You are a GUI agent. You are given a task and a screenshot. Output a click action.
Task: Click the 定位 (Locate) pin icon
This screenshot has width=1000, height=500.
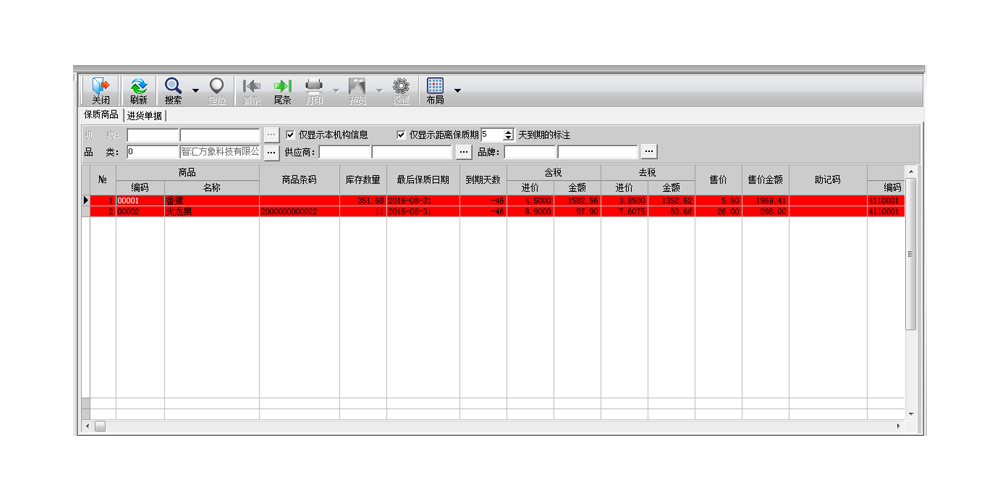pyautogui.click(x=217, y=91)
